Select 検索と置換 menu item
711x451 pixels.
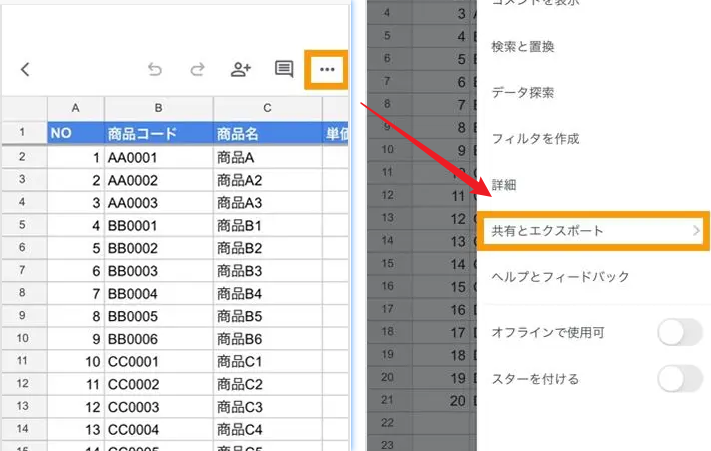pos(522,47)
